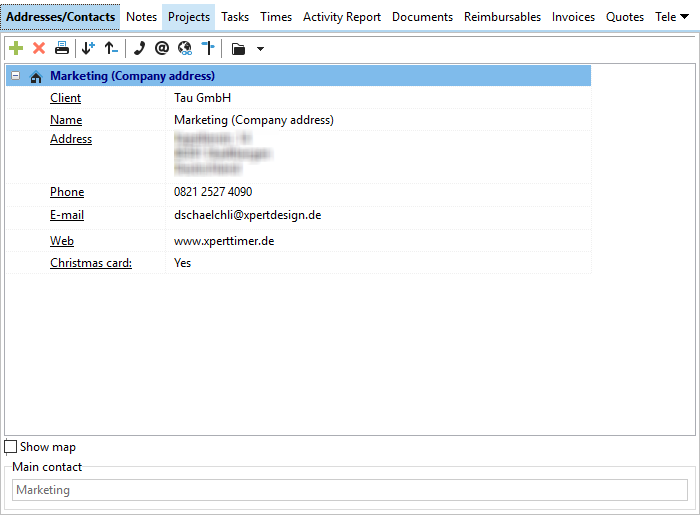Open the dropdown arrow beside the folder icon

click(x=260, y=48)
